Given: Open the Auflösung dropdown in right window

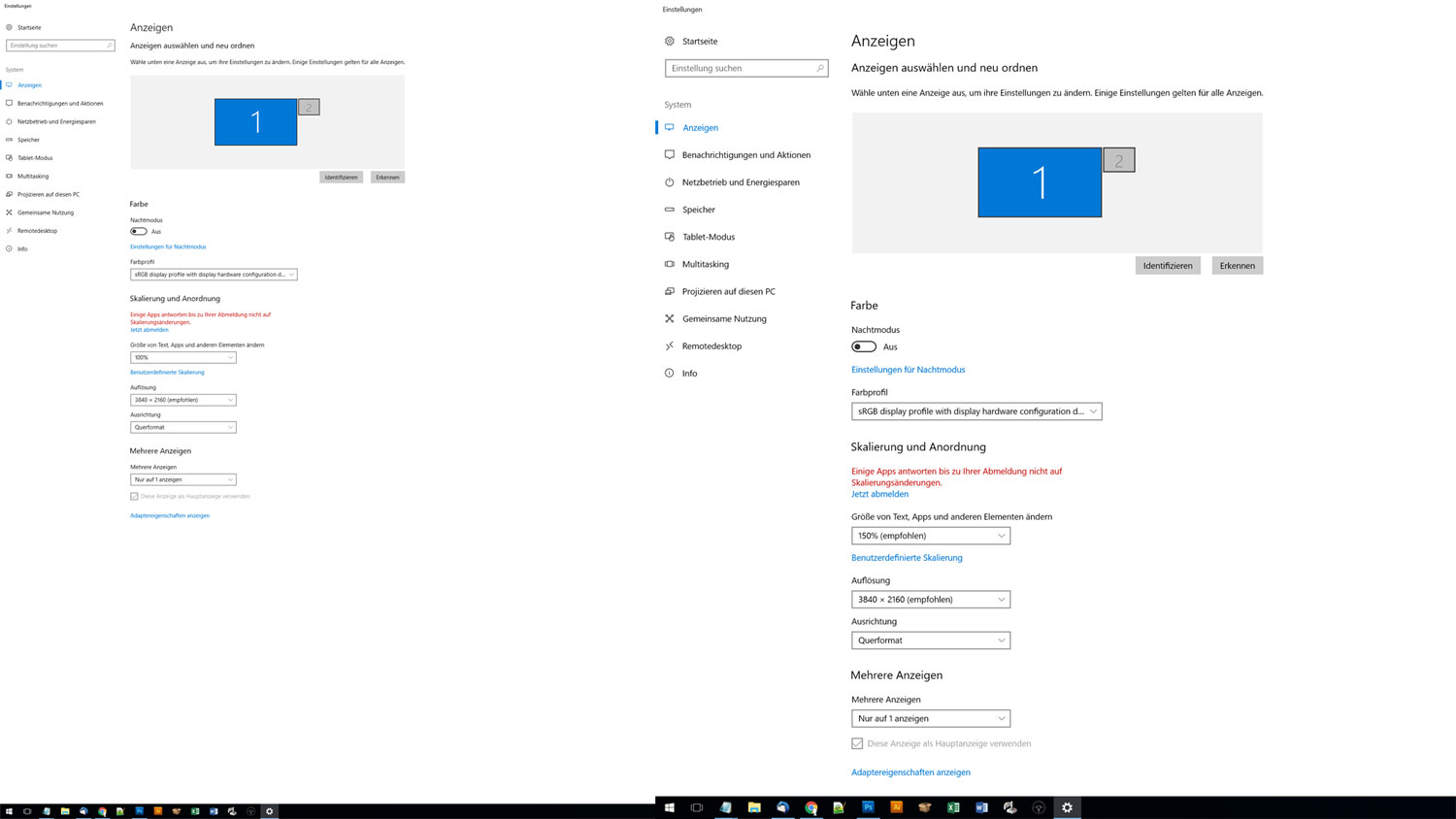Looking at the screenshot, I should [931, 600].
